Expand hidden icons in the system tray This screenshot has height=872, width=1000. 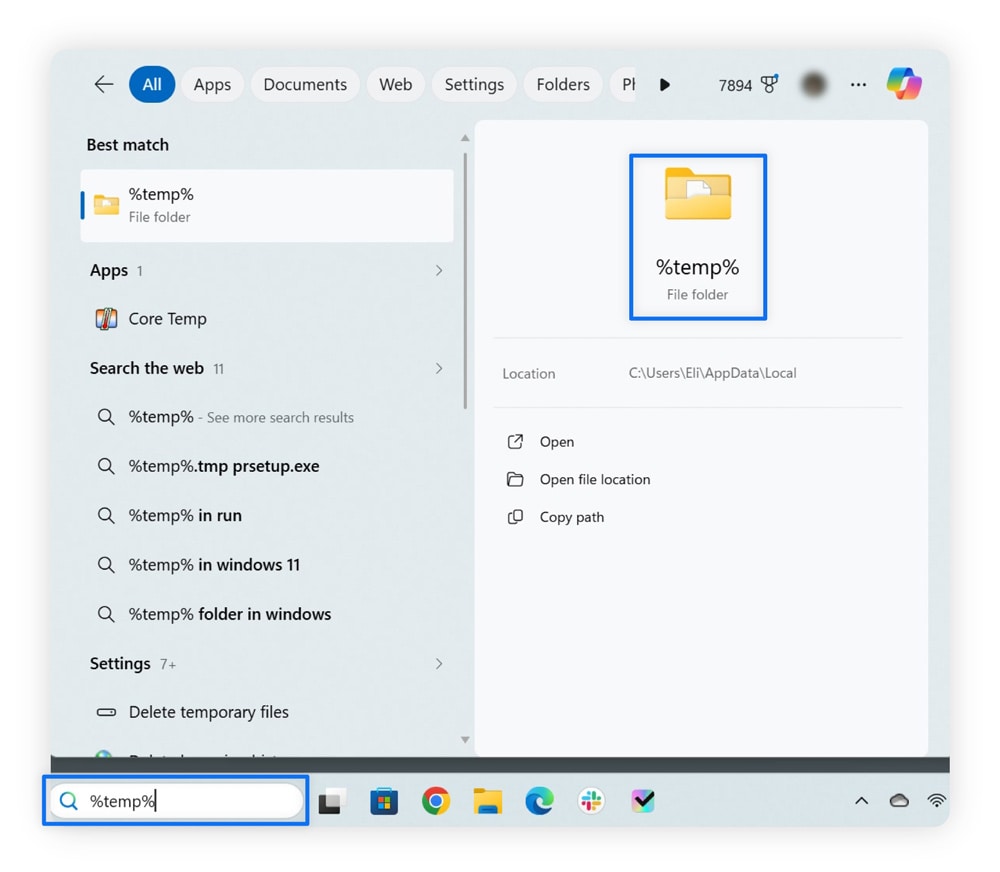[x=861, y=800]
